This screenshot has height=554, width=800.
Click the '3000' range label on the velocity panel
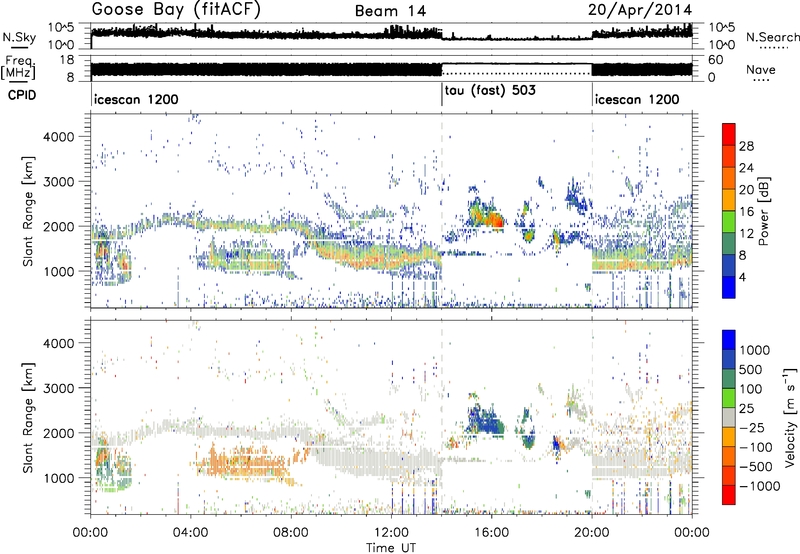pyautogui.click(x=58, y=388)
